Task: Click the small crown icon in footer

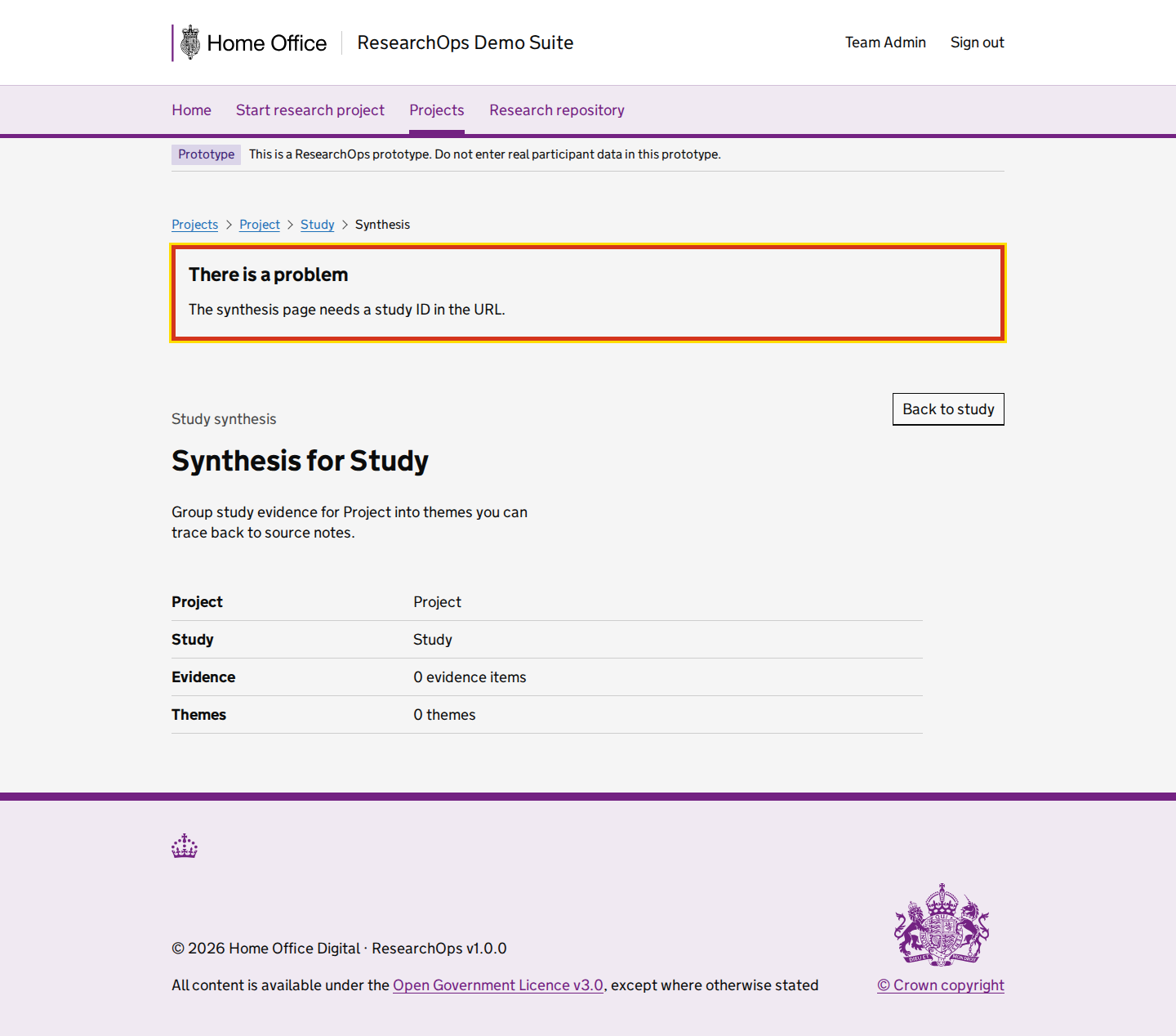Action: 185,846
